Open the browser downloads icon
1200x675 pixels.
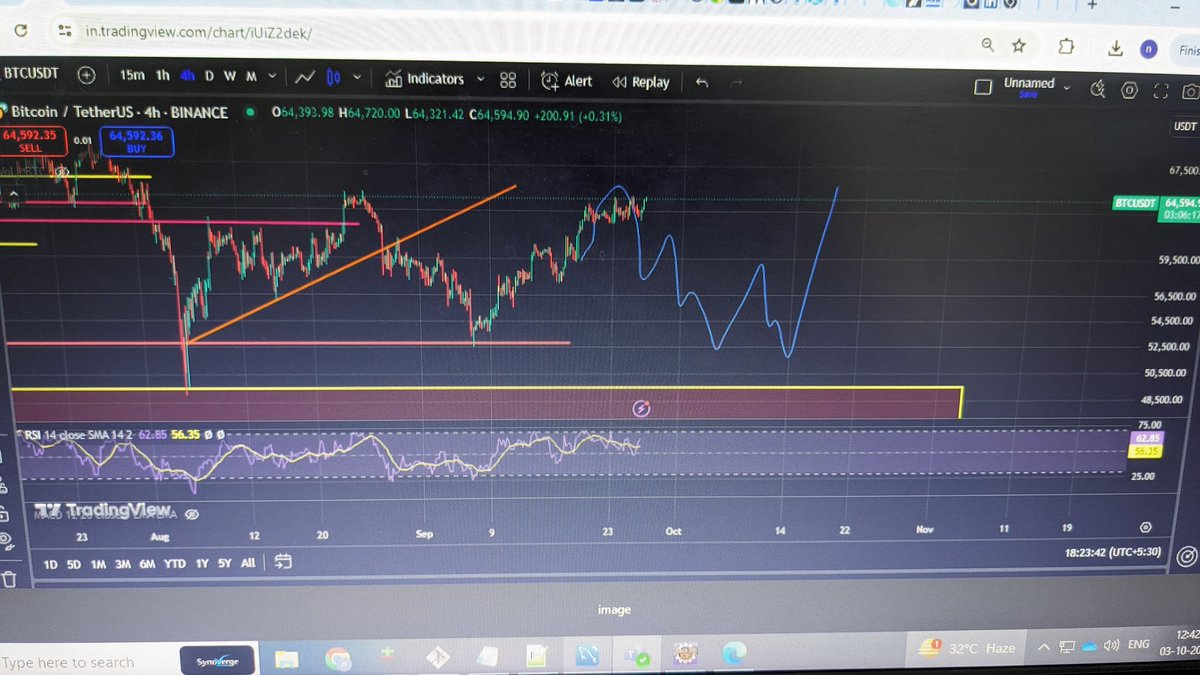1115,48
